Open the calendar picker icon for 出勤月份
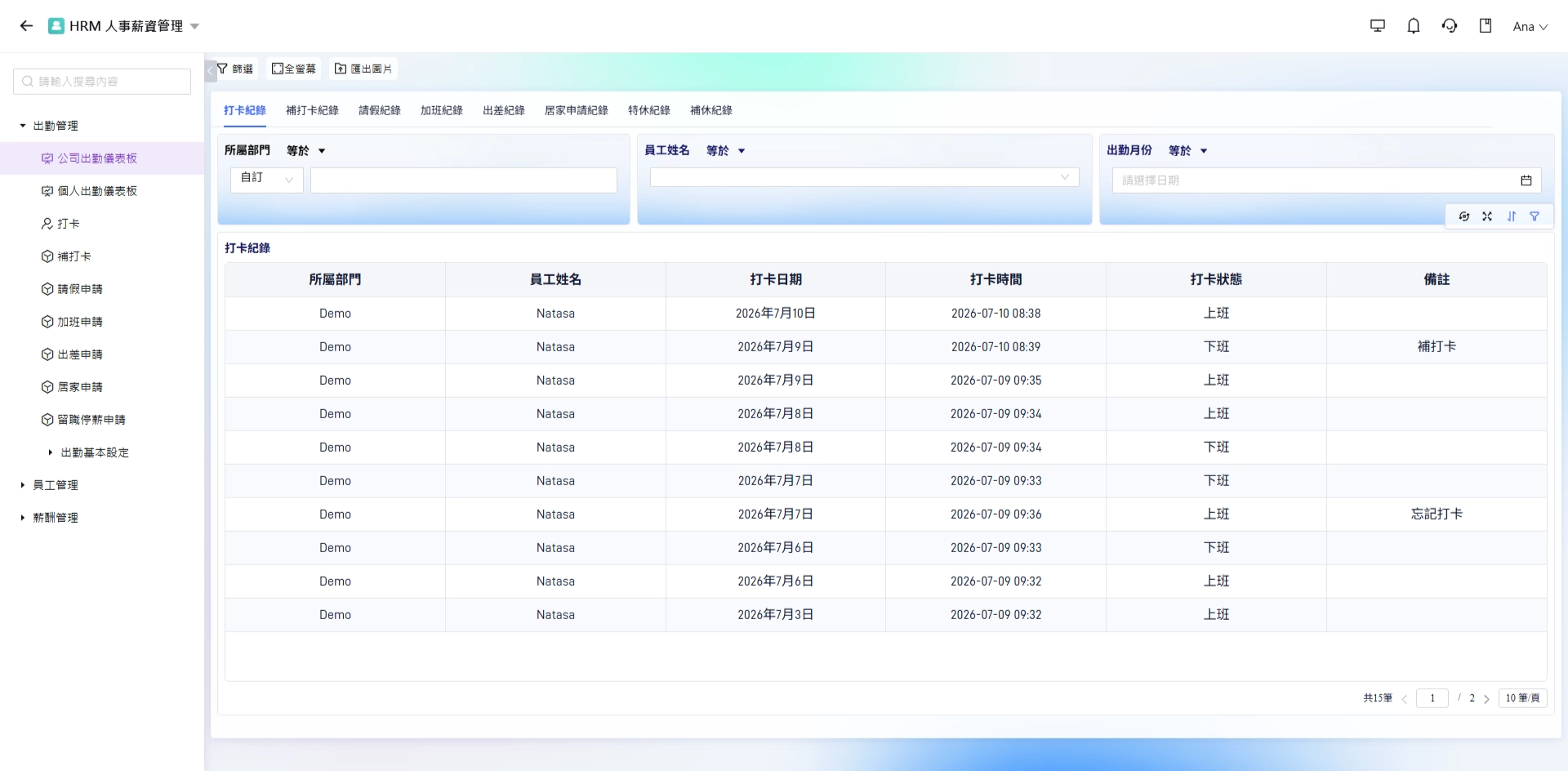 pos(1526,180)
